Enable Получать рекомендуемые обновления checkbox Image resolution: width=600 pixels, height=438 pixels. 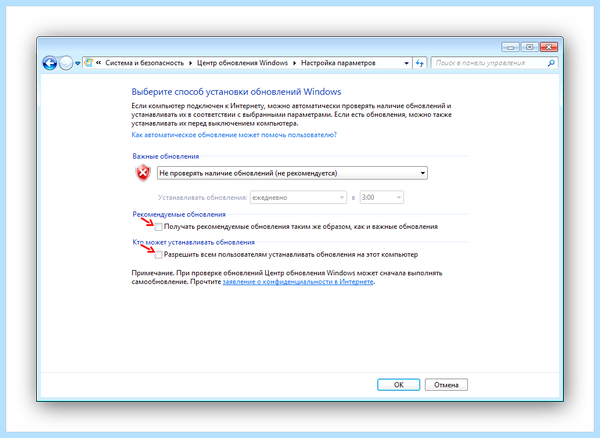(x=158, y=227)
